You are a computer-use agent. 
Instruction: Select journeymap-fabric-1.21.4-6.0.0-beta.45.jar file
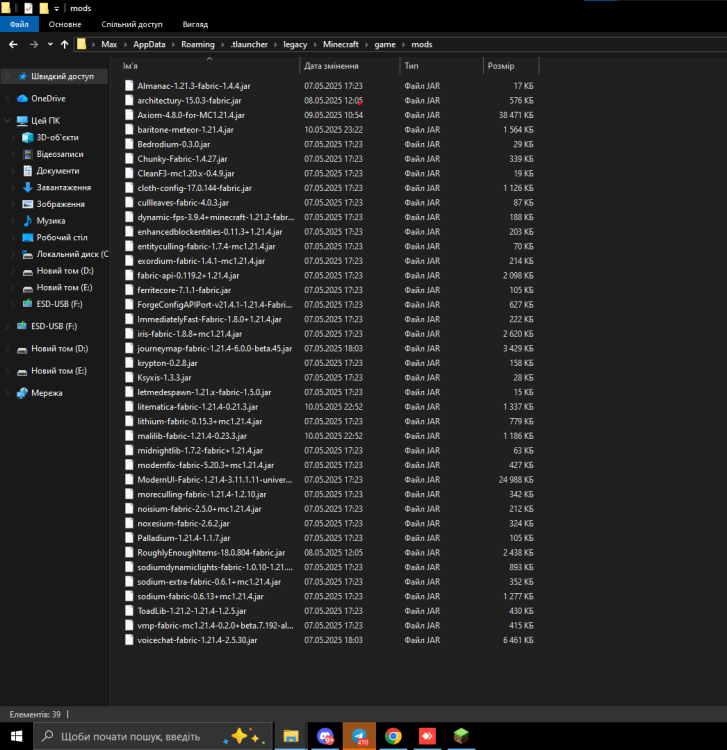(x=215, y=349)
